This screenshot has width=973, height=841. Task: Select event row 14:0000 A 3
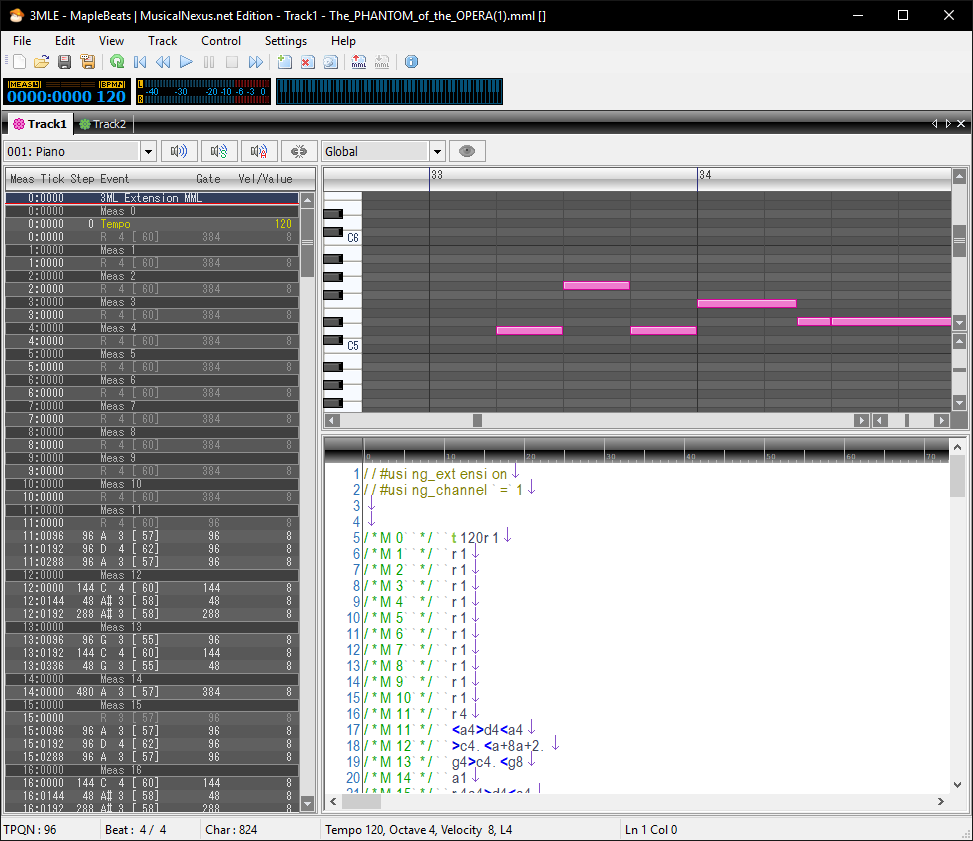click(x=152, y=692)
